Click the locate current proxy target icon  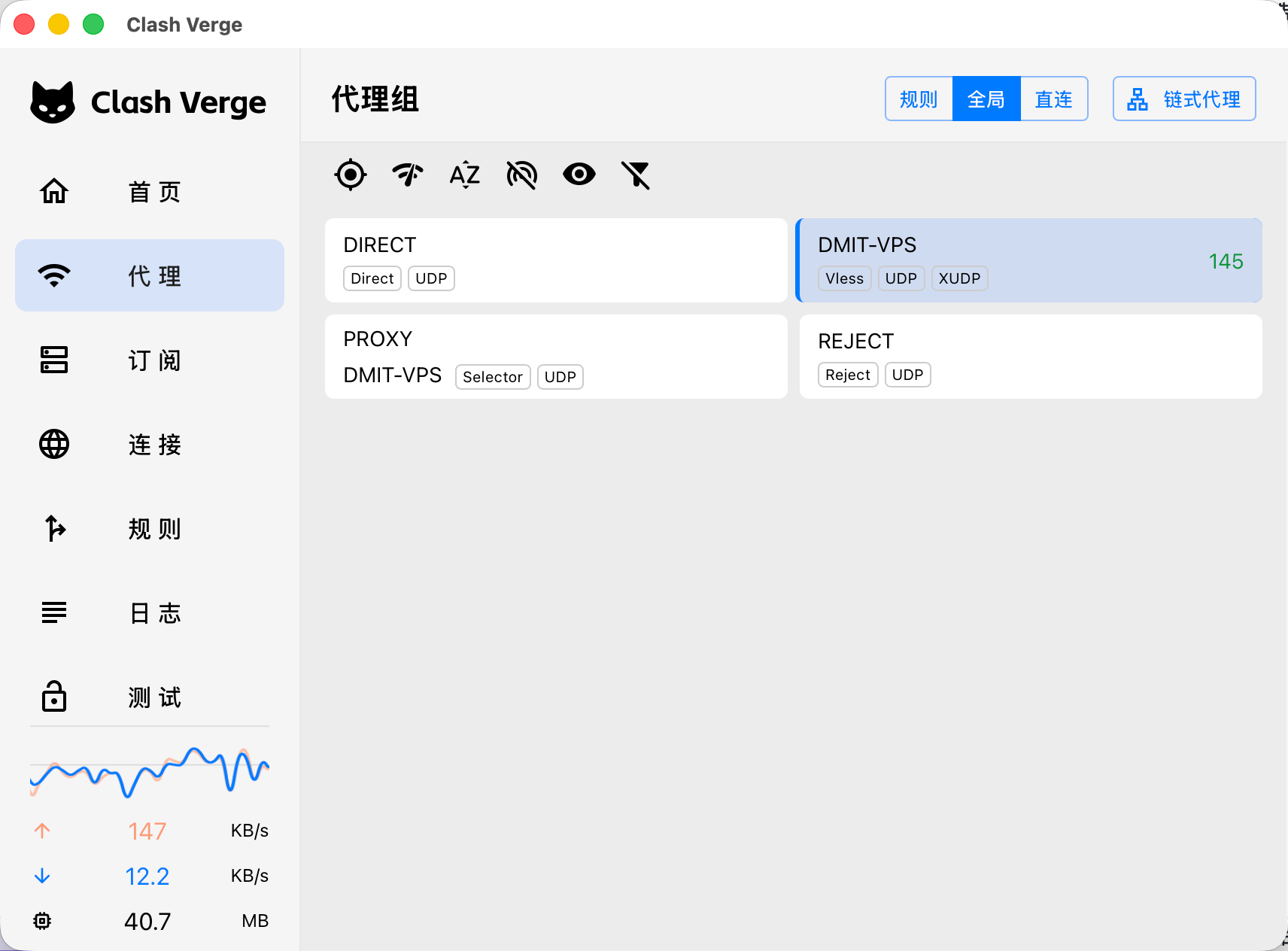(351, 175)
